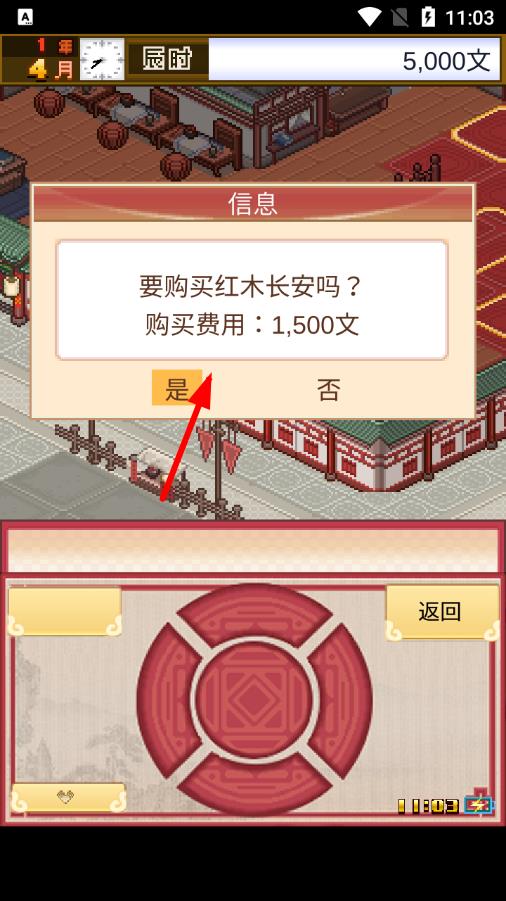Tap the analog clock icon

102,60
